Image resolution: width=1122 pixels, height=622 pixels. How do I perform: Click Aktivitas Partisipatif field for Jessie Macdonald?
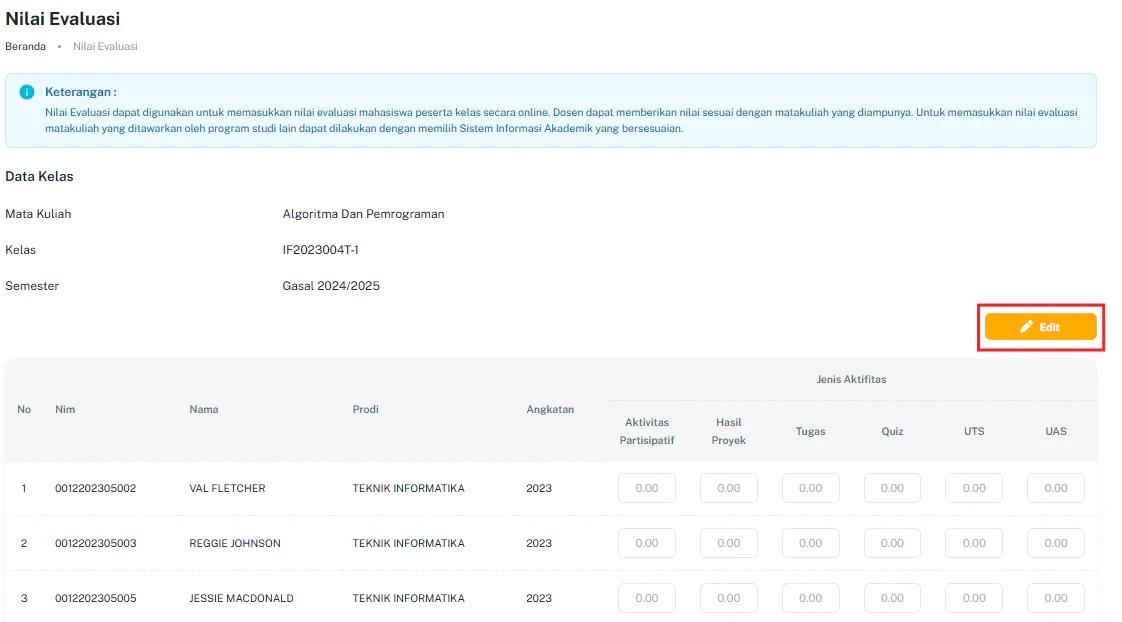[647, 598]
